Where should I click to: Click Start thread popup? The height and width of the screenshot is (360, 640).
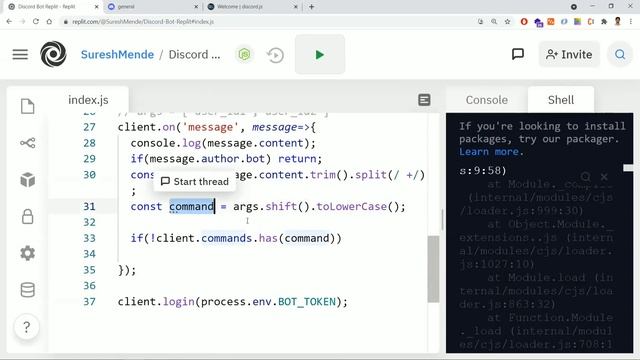[x=195, y=181]
